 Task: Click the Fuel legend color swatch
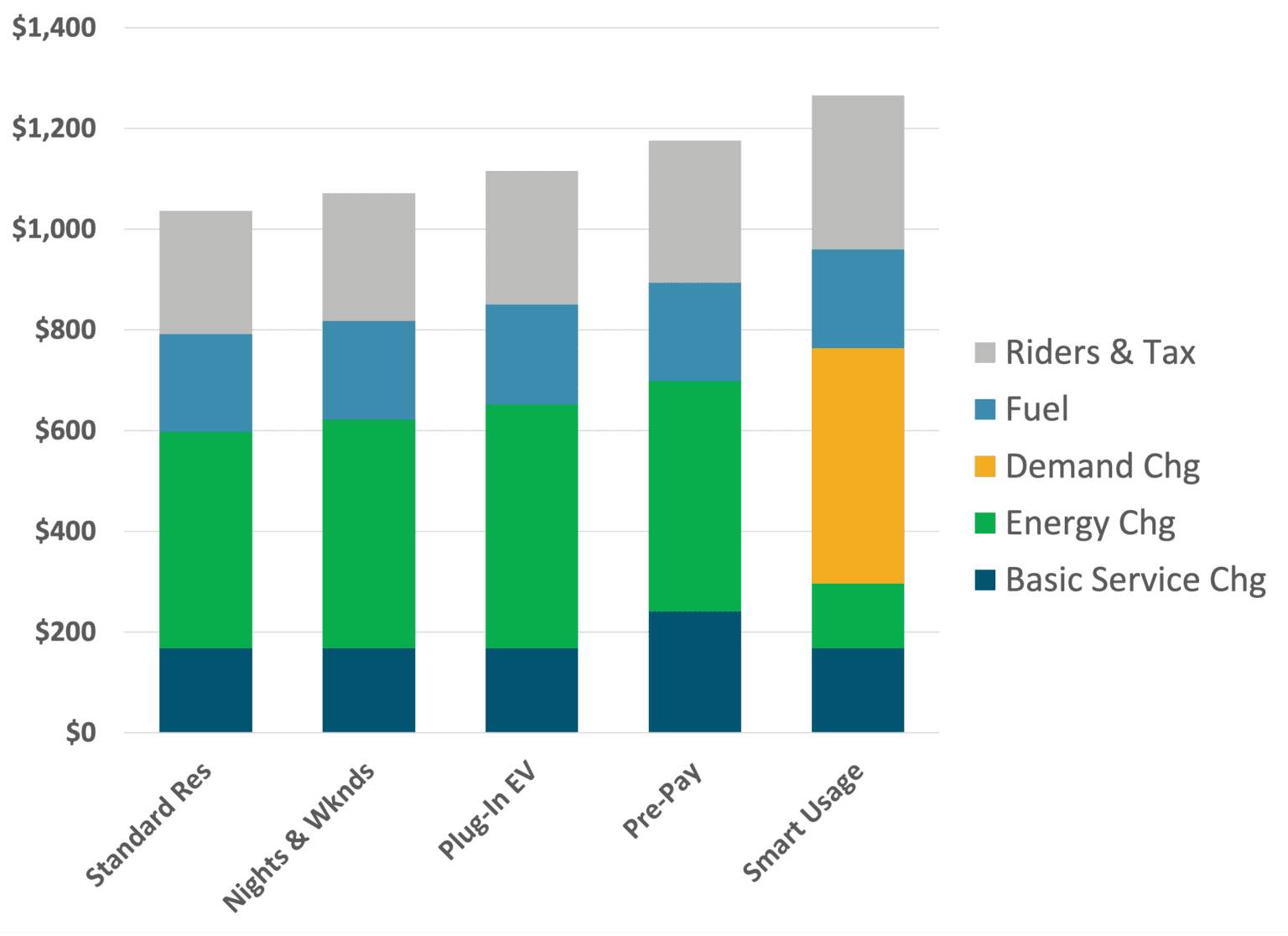984,410
